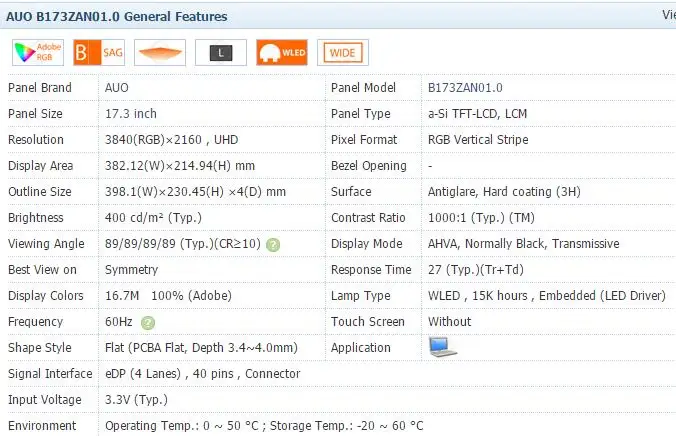Screen dimensions: 676x436
Task: Select the 3840(RGB)×2160 UHD resolution text
Action: tap(172, 140)
